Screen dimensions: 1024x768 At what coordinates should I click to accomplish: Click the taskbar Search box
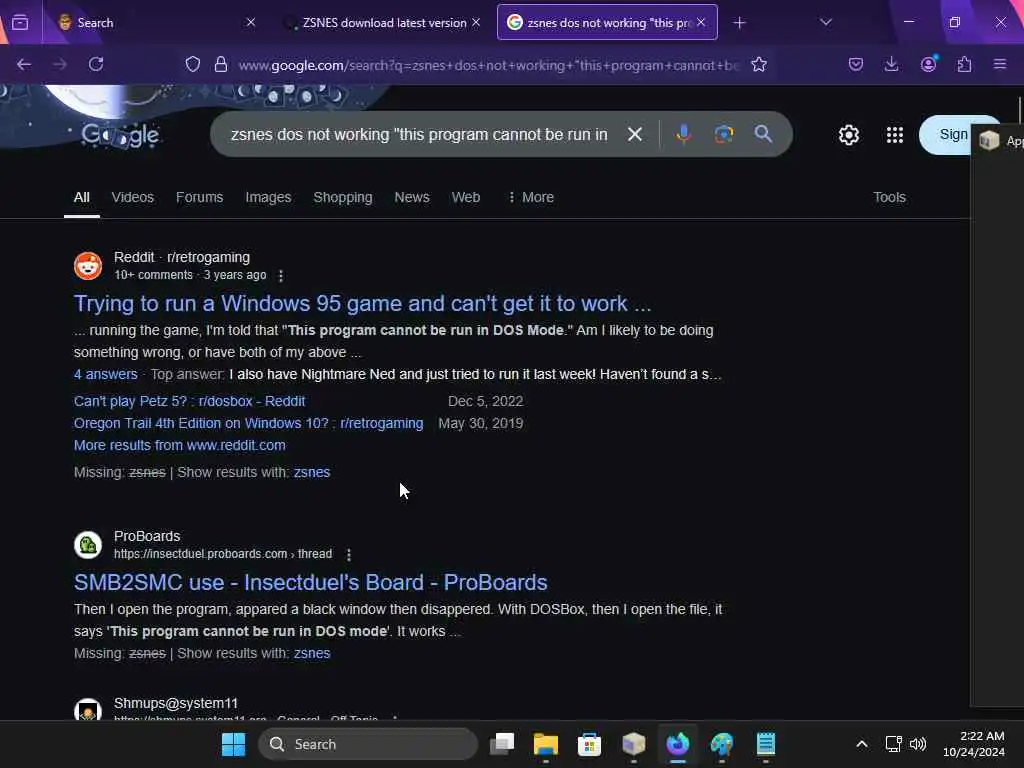pyautogui.click(x=368, y=744)
